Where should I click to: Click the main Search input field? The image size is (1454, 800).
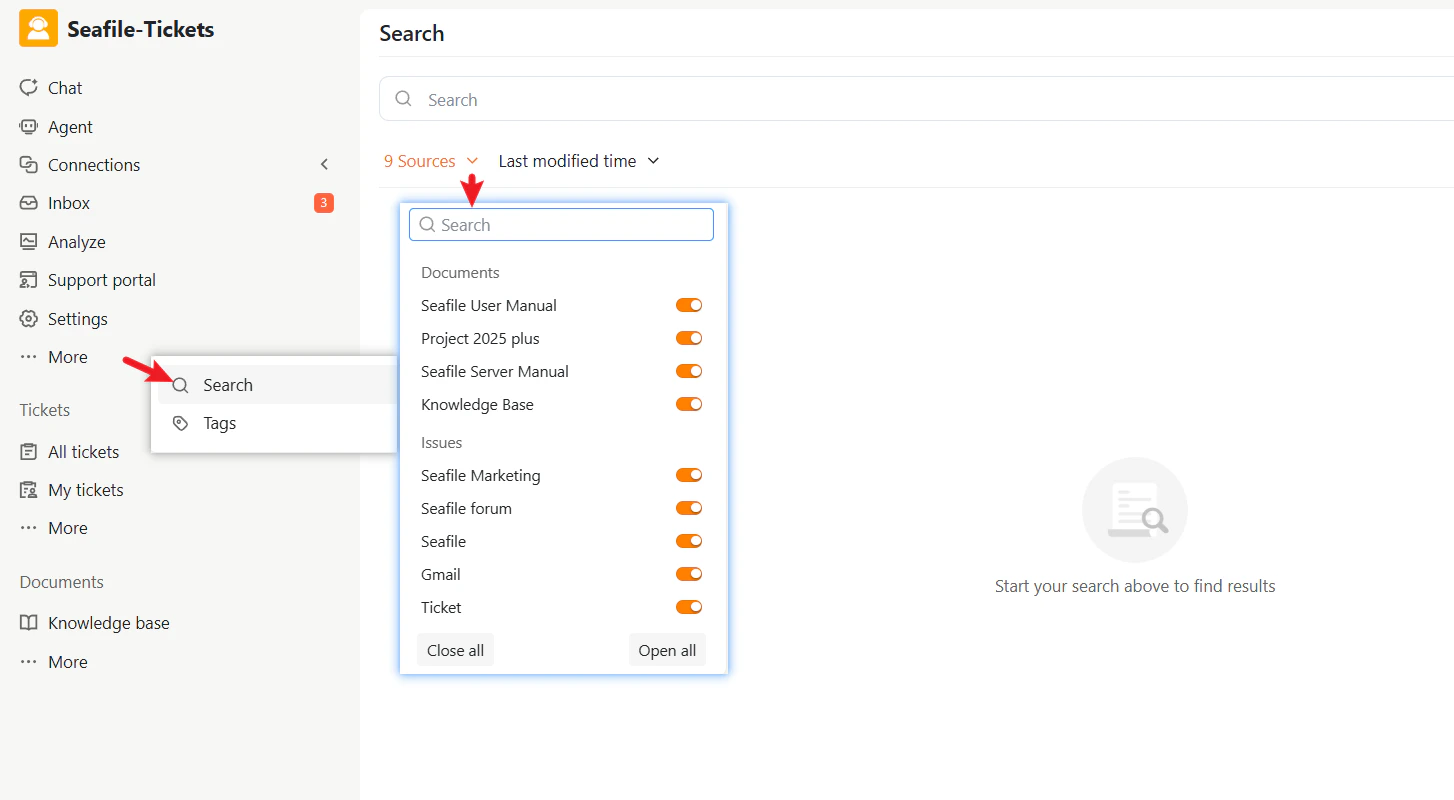point(916,99)
